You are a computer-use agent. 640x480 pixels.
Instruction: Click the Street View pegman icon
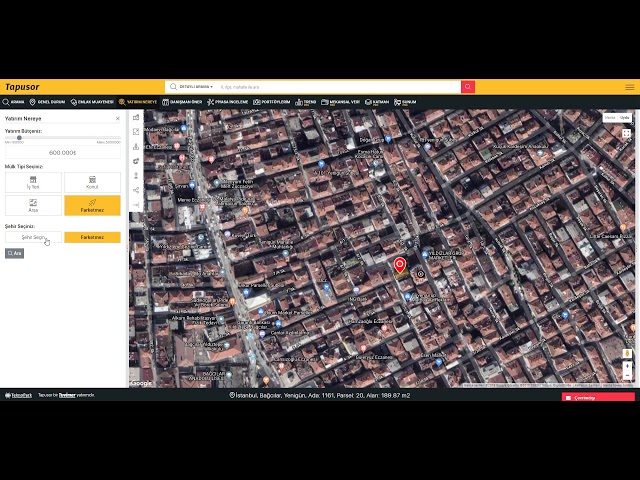(x=627, y=353)
